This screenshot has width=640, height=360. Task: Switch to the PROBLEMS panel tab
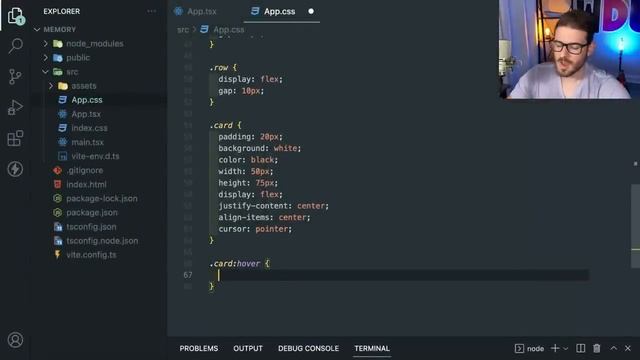point(199,349)
